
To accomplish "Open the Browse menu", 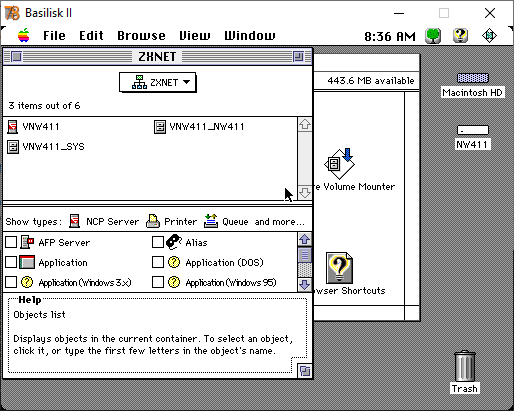I will click(x=141, y=36).
